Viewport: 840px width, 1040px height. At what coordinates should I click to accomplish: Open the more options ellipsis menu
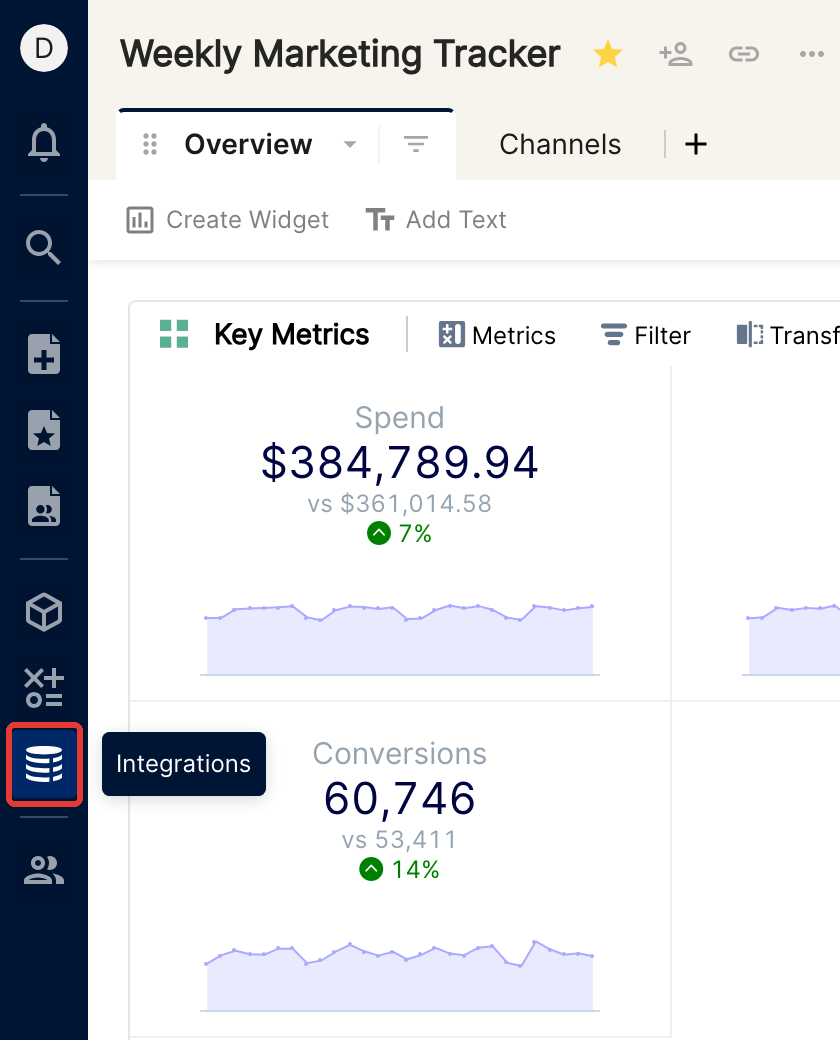click(x=811, y=54)
